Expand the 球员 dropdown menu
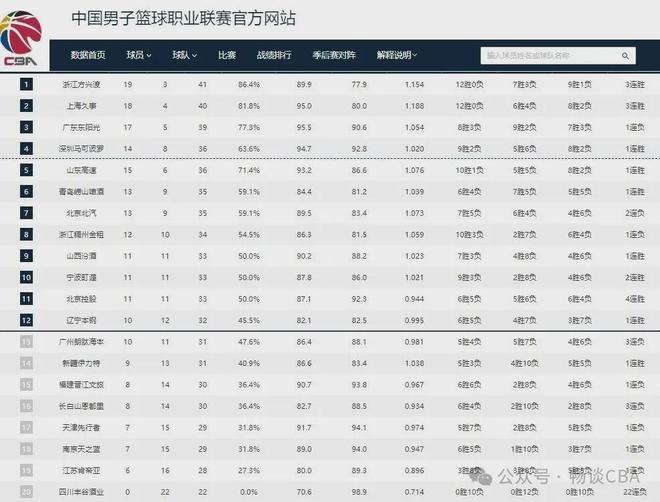This screenshot has height=502, width=660. point(140,55)
